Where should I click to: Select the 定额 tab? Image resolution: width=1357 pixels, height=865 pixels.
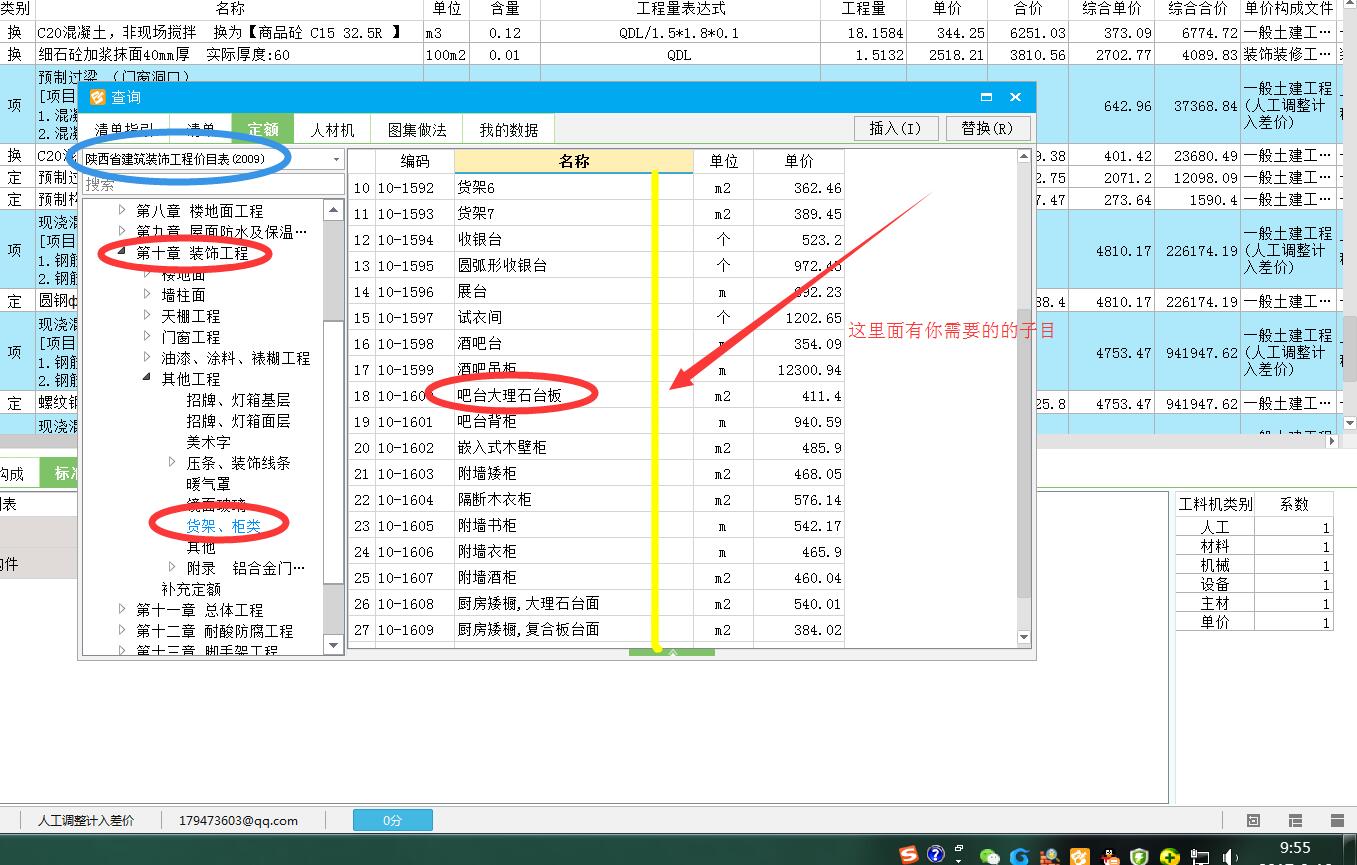263,130
